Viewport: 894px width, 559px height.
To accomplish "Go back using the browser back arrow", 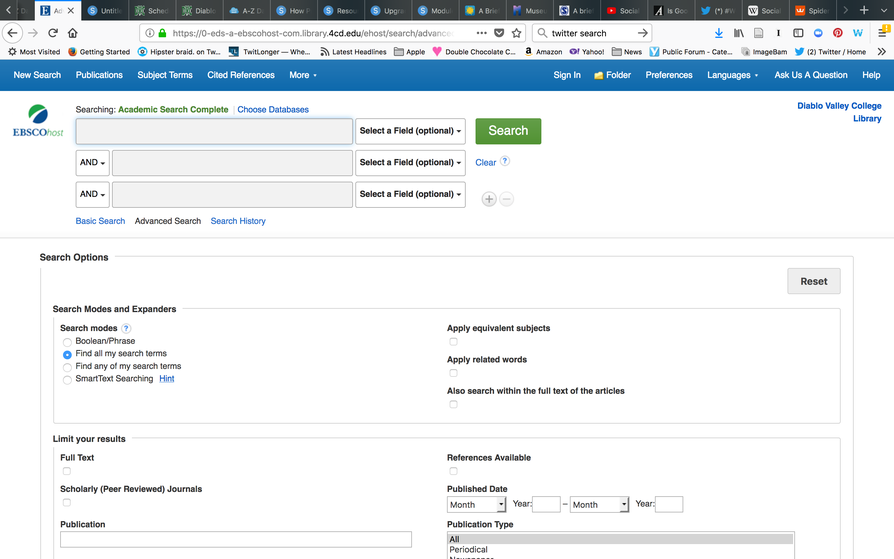I will pos(13,33).
